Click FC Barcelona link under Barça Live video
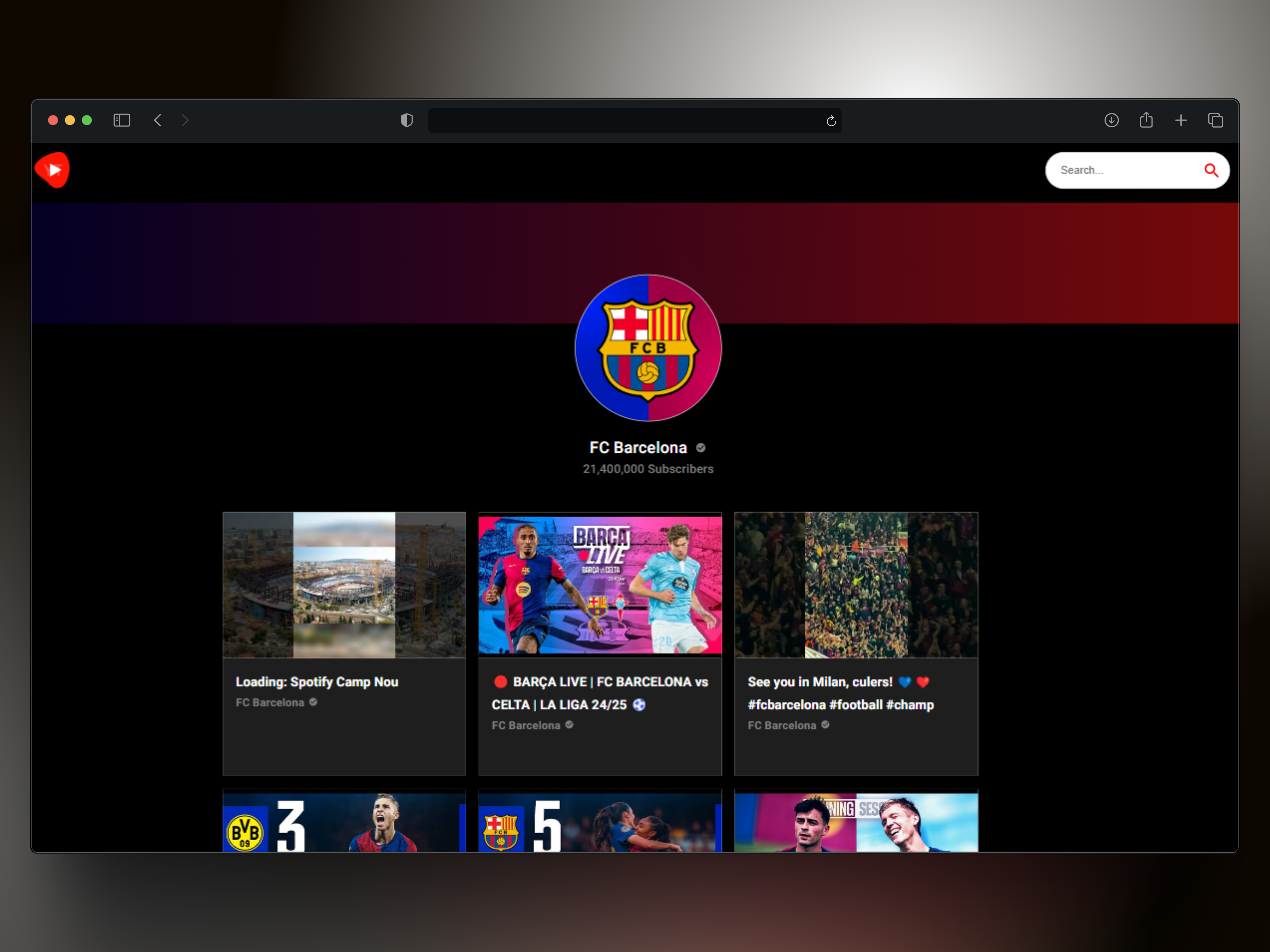This screenshot has width=1270, height=952. pos(526,725)
